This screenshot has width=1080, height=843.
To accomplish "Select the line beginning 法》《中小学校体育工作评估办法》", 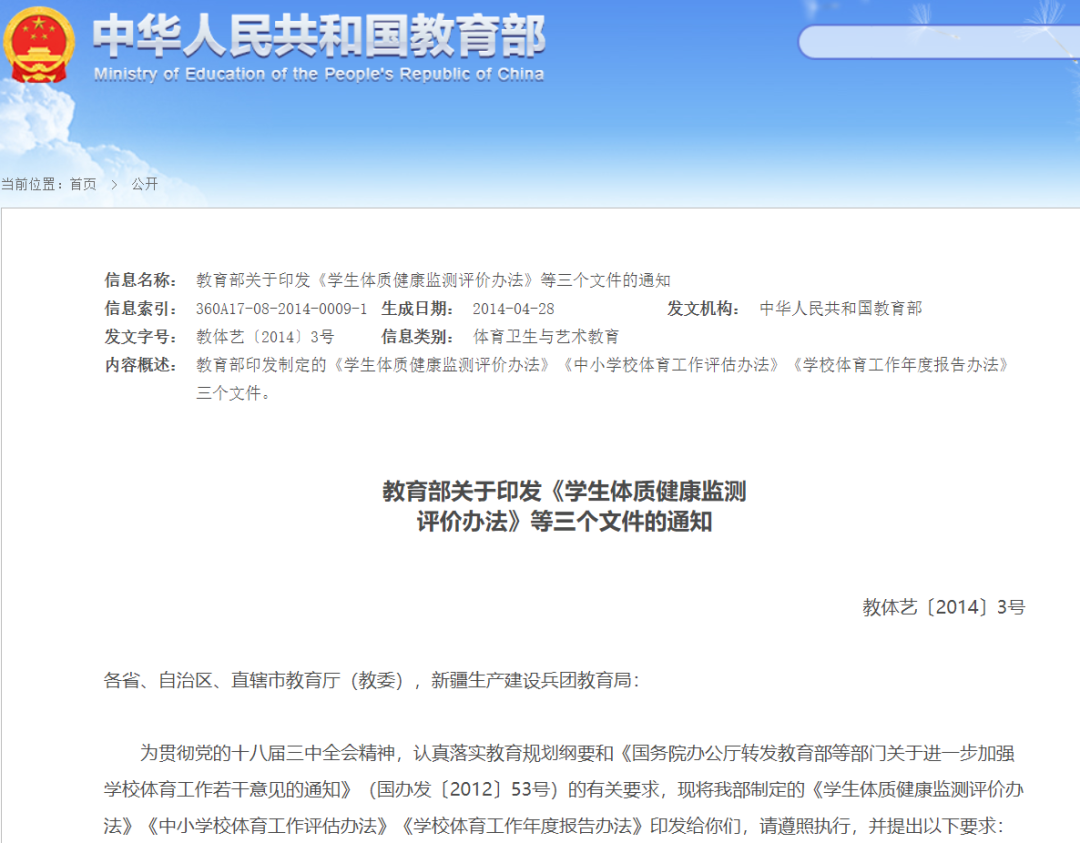I will pyautogui.click(x=554, y=825).
